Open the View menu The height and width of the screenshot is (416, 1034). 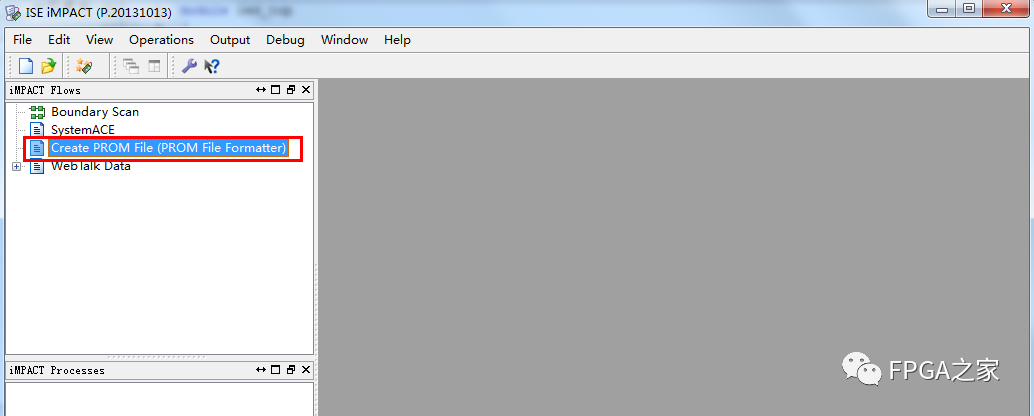click(x=100, y=40)
